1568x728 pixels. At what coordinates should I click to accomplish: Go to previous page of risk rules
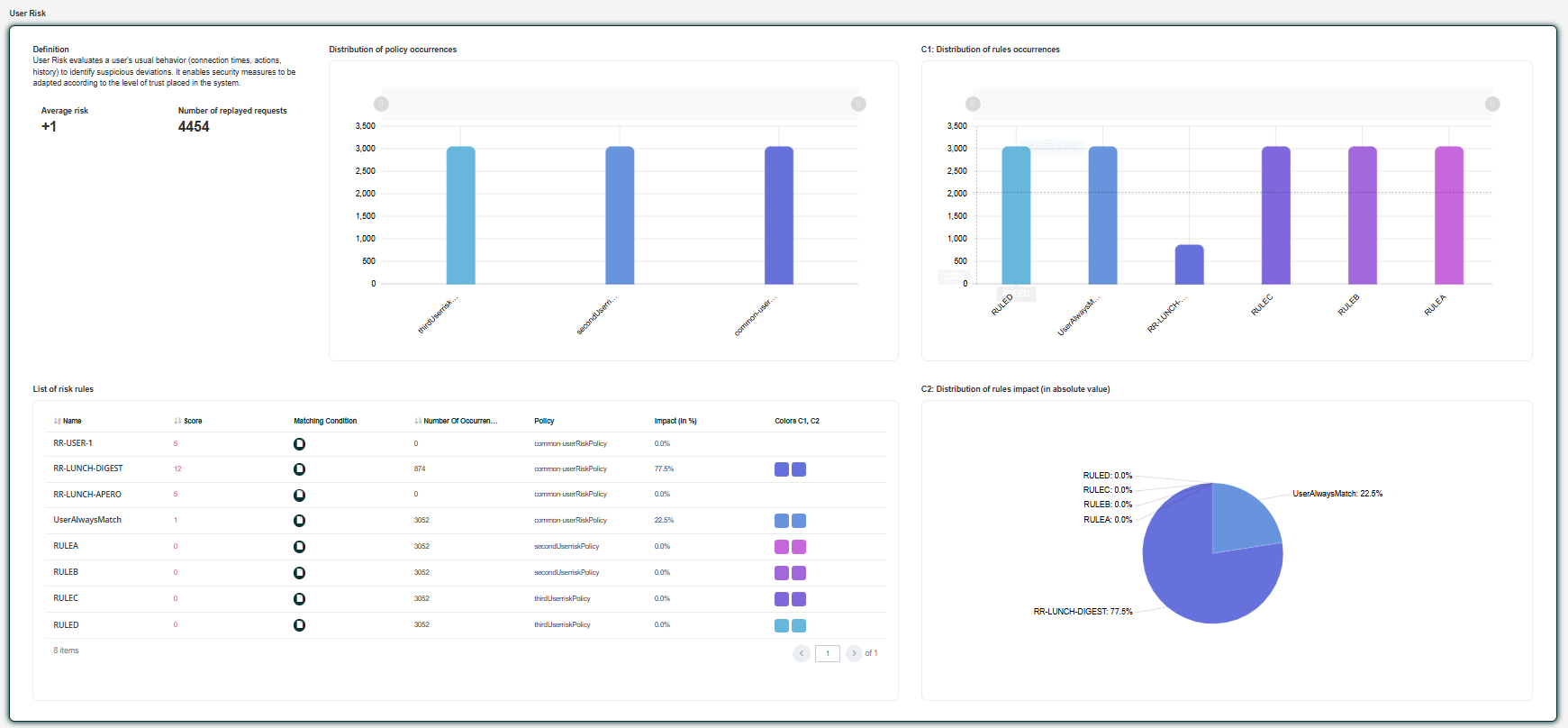(x=802, y=653)
